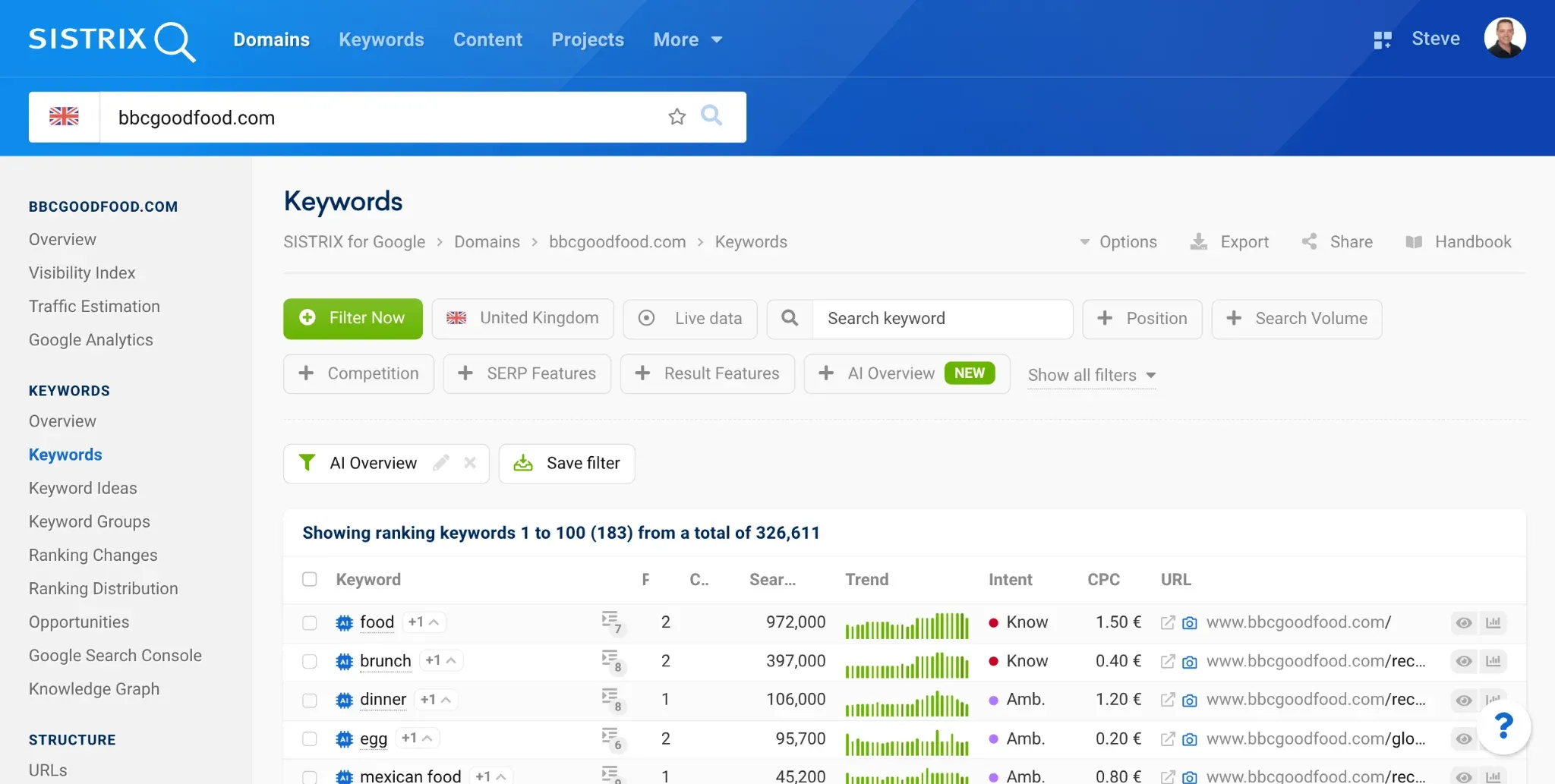
Task: Toggle the eye icon in brunch row
Action: 1464,661
